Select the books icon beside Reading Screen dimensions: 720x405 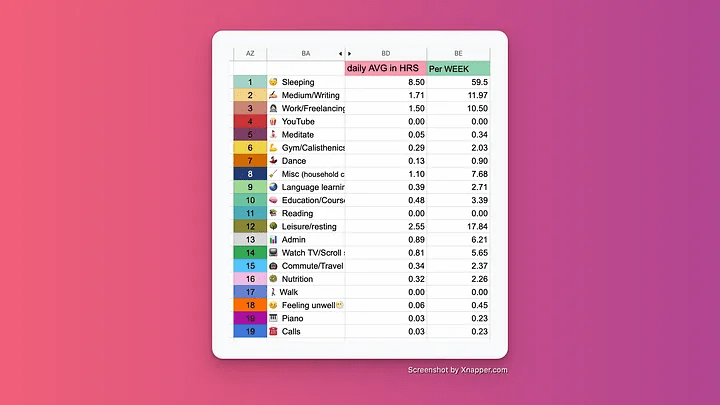pyautogui.click(x=273, y=213)
